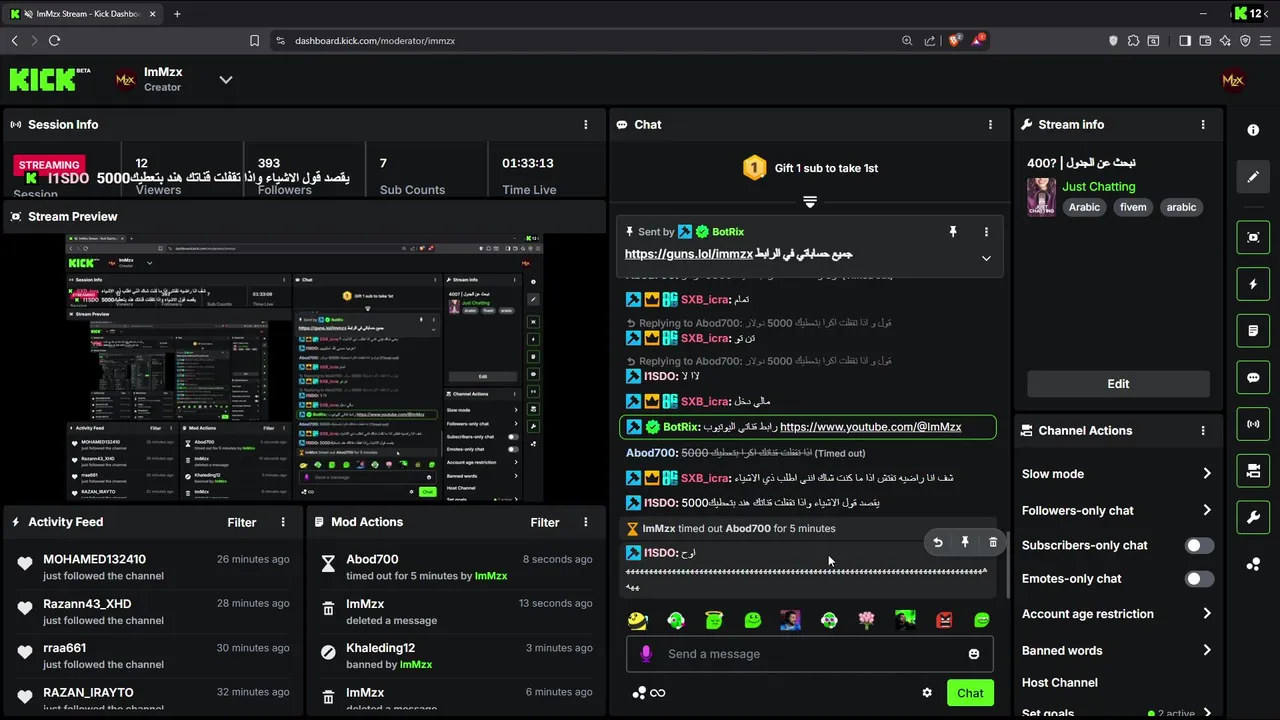Click the lightning bolt sidebar icon
The image size is (1280, 720).
pyautogui.click(x=1253, y=284)
